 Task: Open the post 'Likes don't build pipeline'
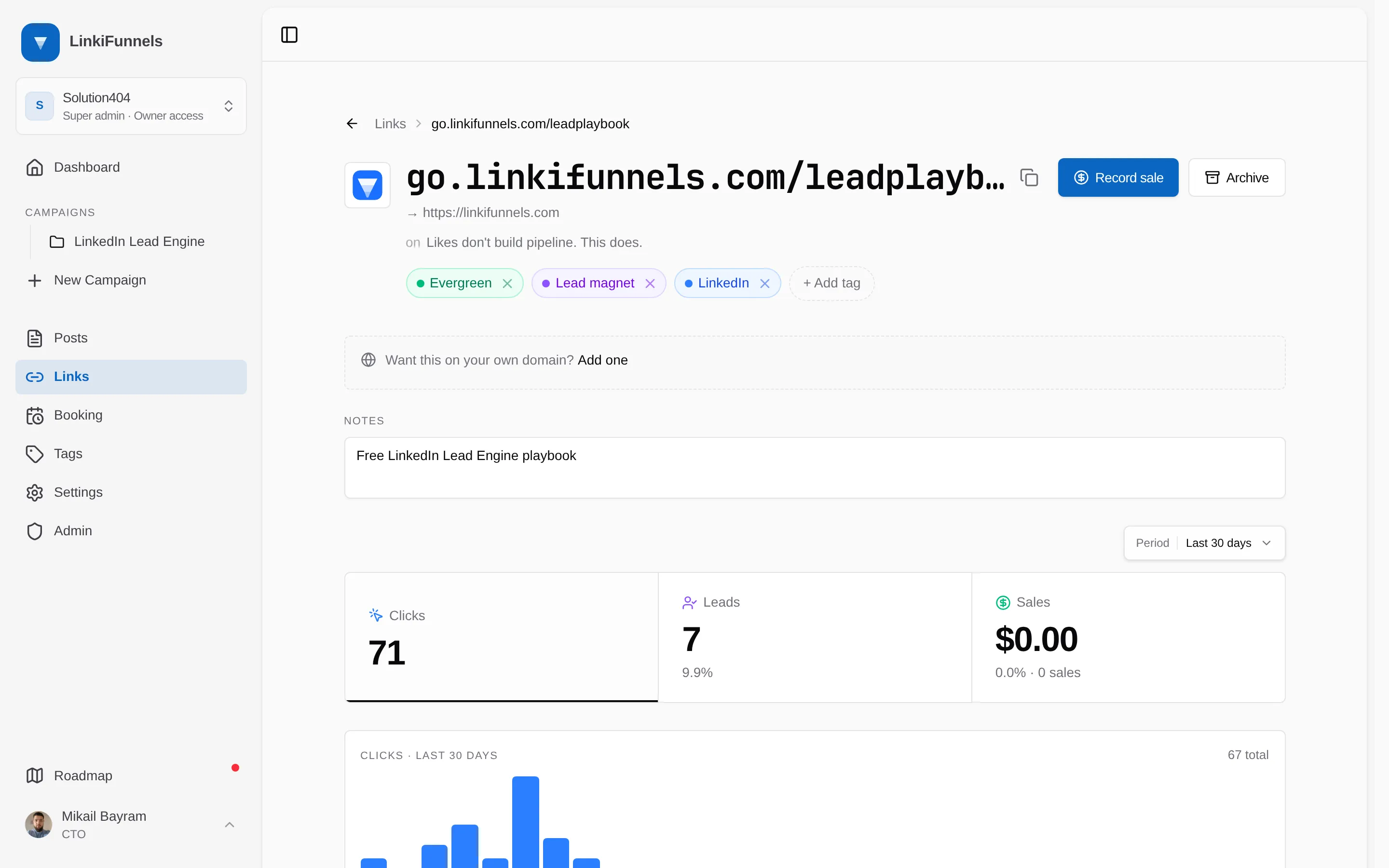534,242
